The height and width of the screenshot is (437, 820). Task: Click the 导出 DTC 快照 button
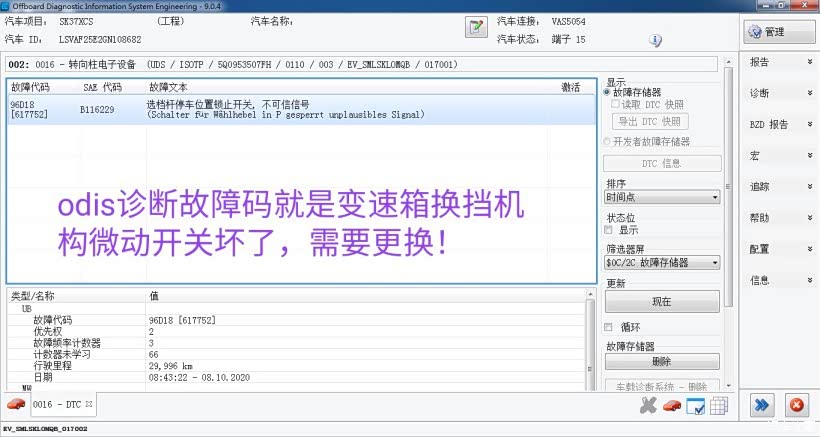(x=650, y=122)
